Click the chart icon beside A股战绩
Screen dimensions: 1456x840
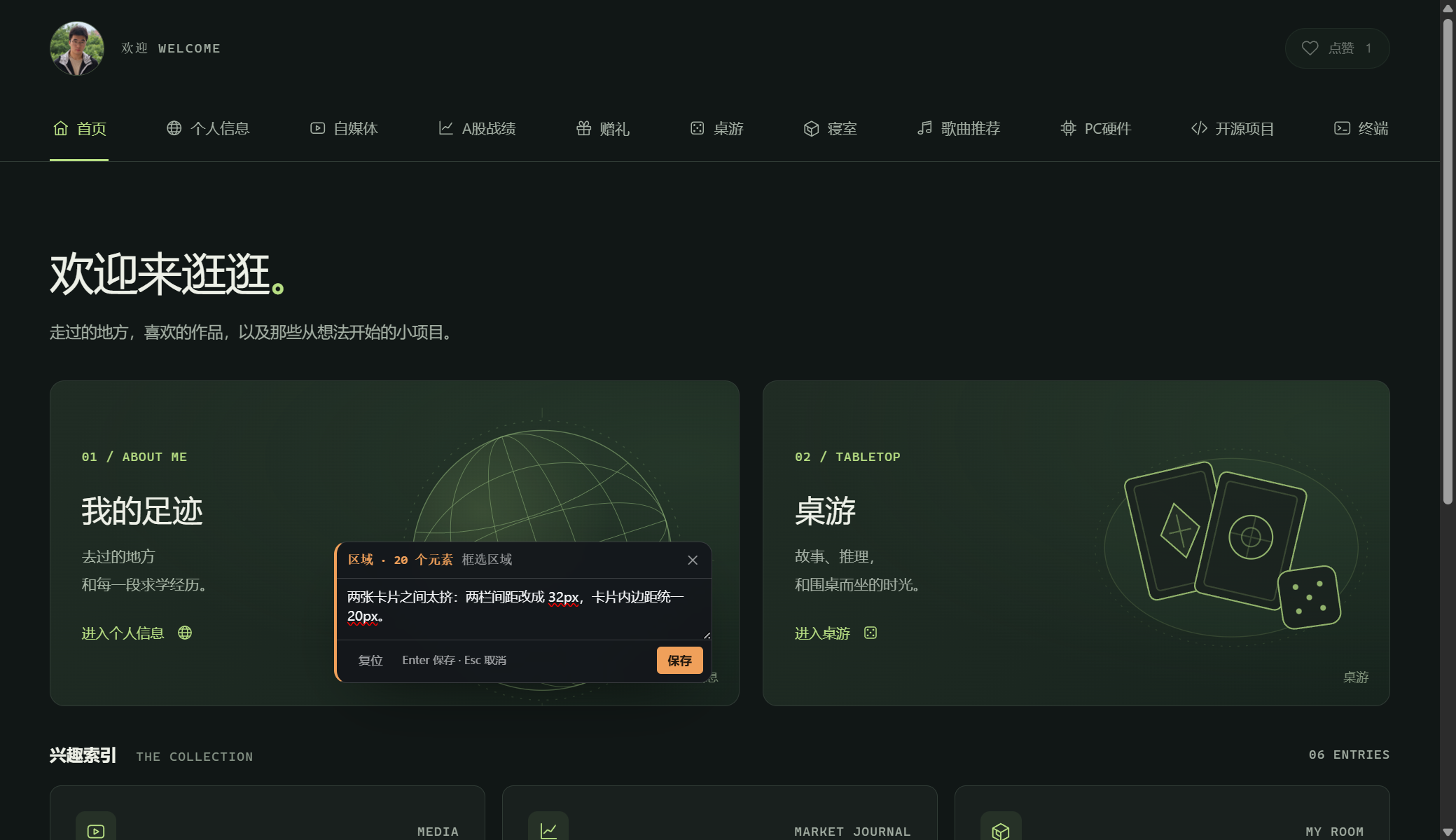445,128
